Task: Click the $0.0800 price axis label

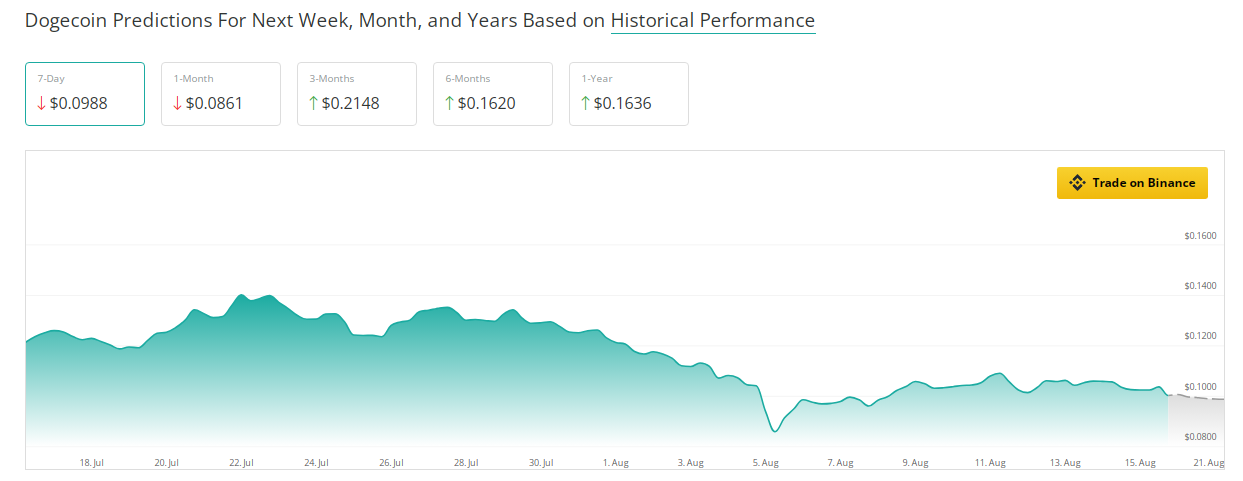Action: point(1200,437)
